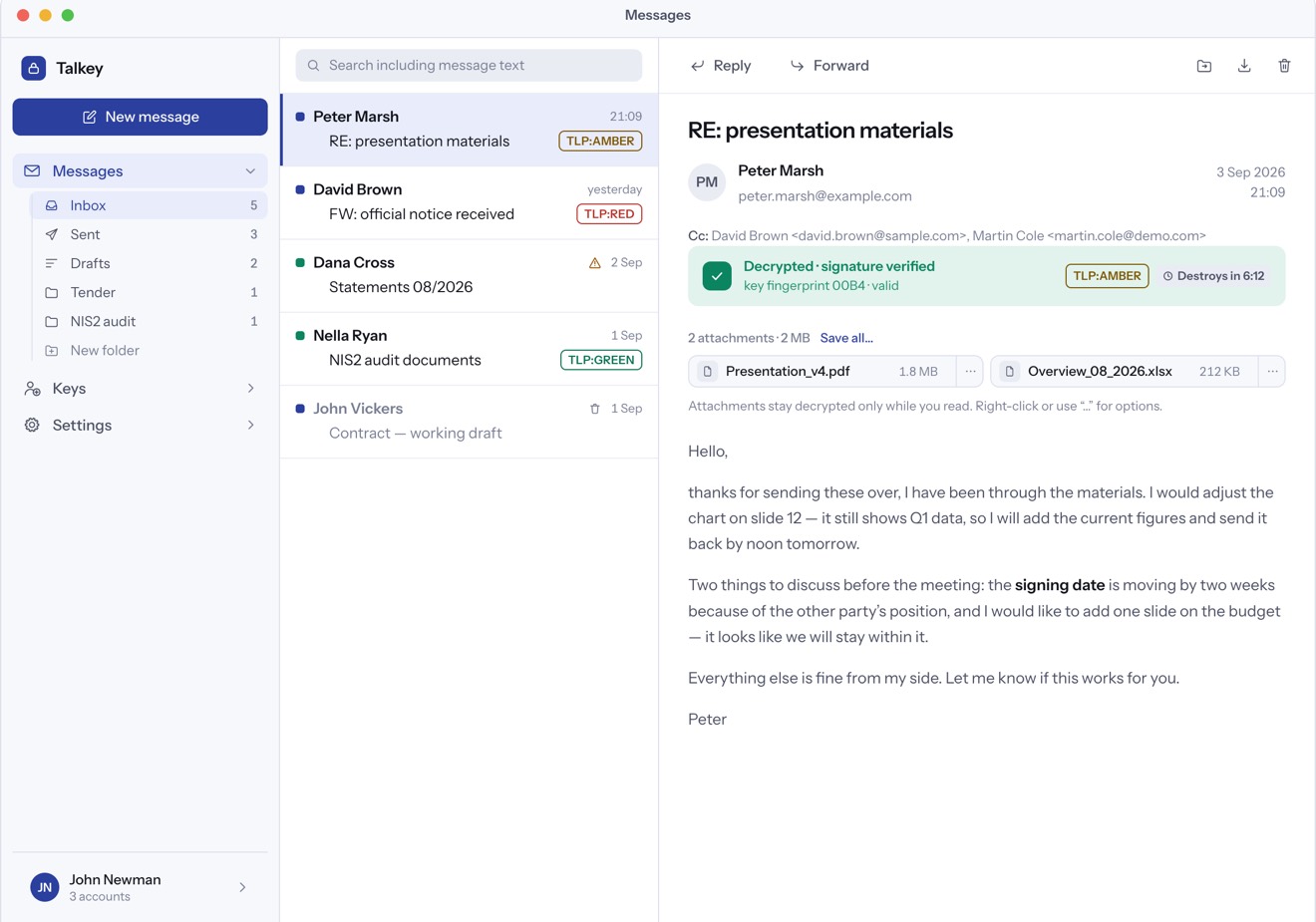1316x922 pixels.
Task: Reply to the current message
Action: coord(721,66)
